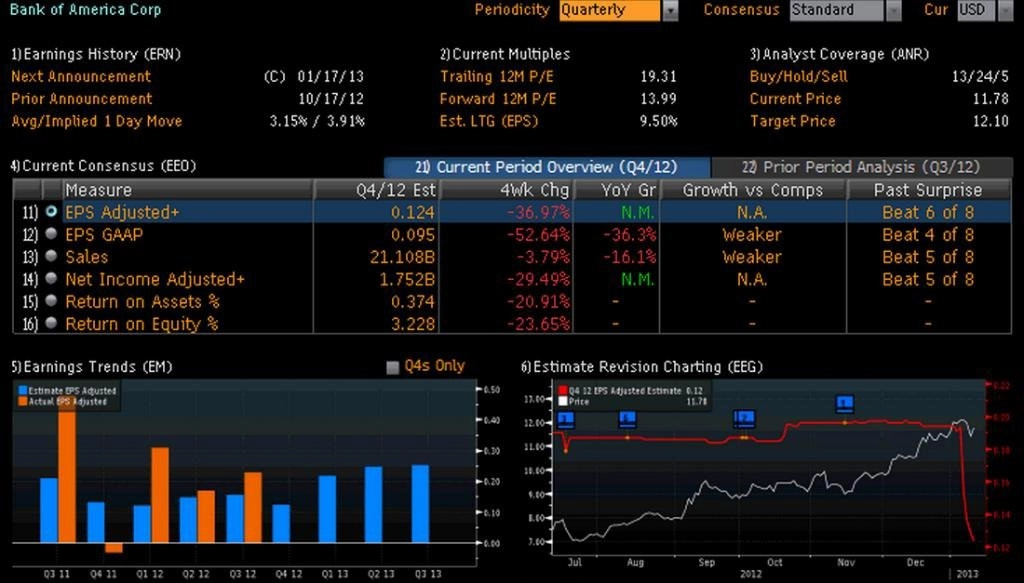The width and height of the screenshot is (1024, 583).
Task: Open the currency dropdown arrow beside USD
Action: tap(1006, 10)
